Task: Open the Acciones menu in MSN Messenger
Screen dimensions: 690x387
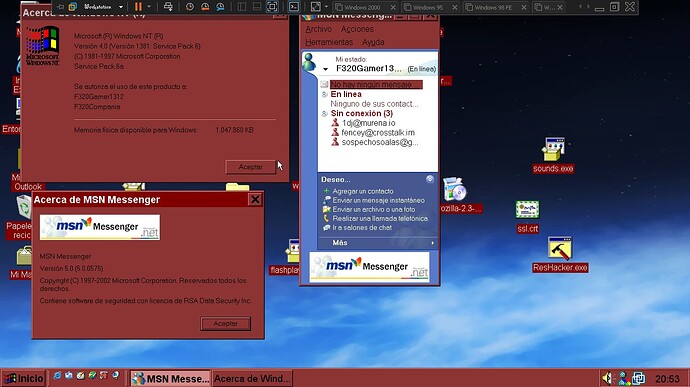Action: [357, 29]
